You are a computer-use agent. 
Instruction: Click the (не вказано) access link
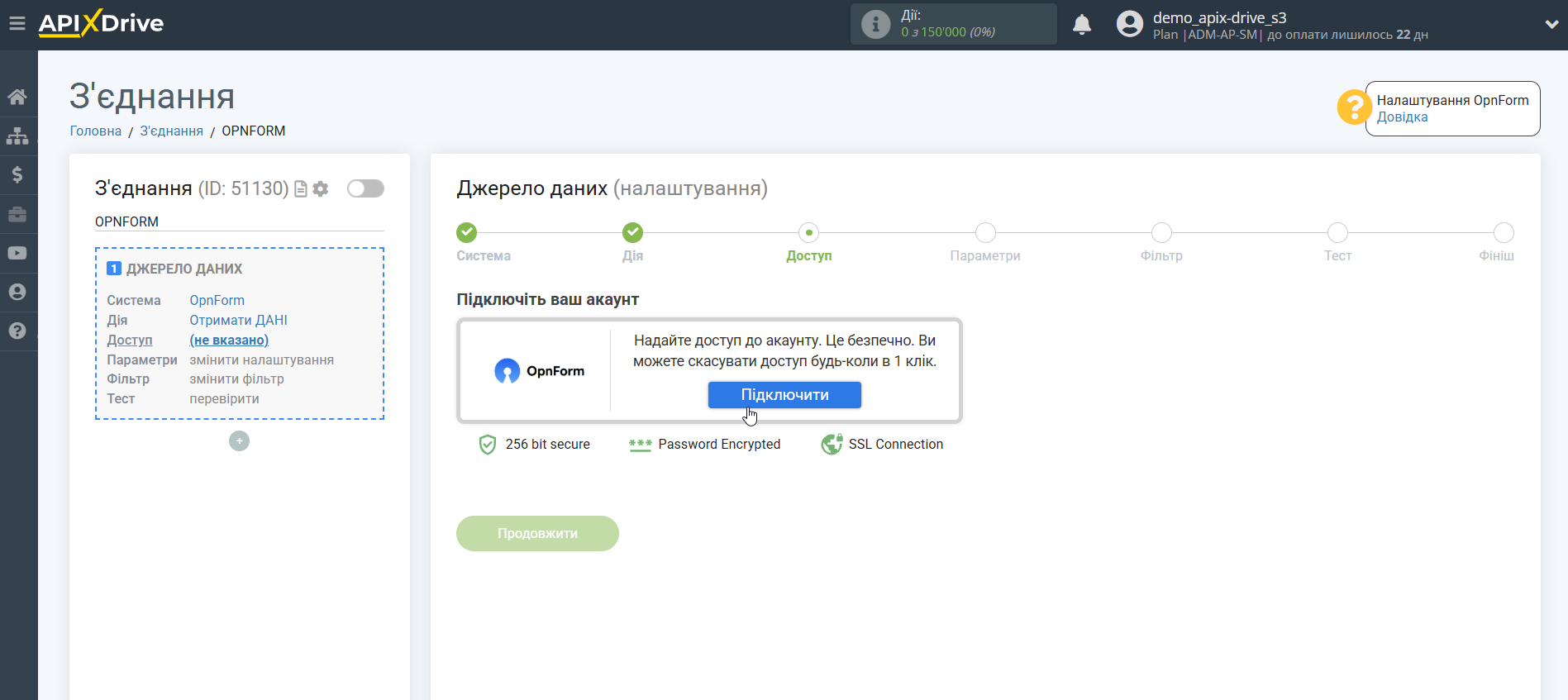229,340
